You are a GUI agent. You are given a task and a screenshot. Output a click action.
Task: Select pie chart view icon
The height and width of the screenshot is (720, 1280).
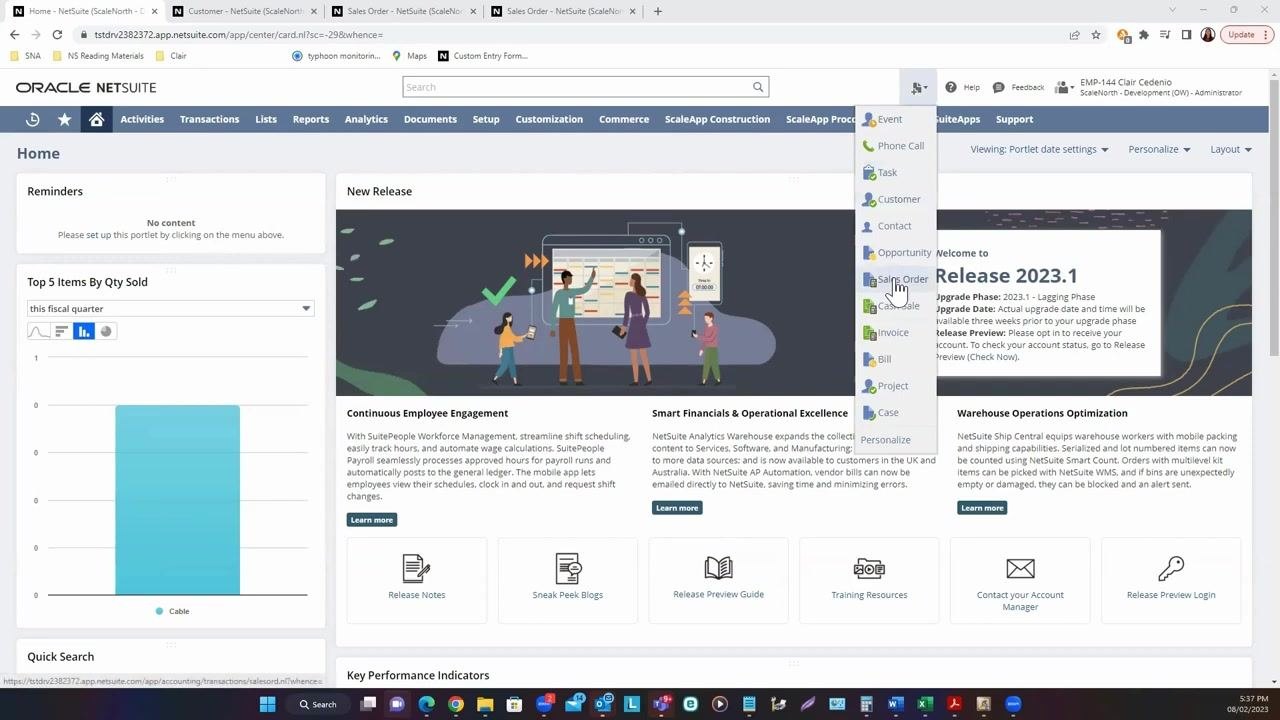click(x=107, y=331)
